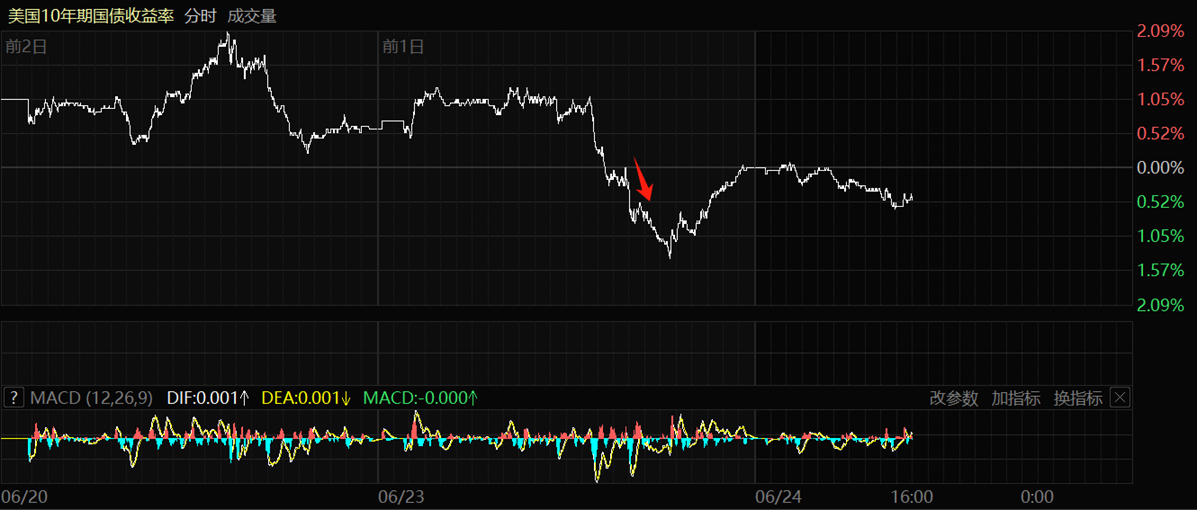Click the 06/24 date label
Screen dimensions: 1197x510
[777, 497]
